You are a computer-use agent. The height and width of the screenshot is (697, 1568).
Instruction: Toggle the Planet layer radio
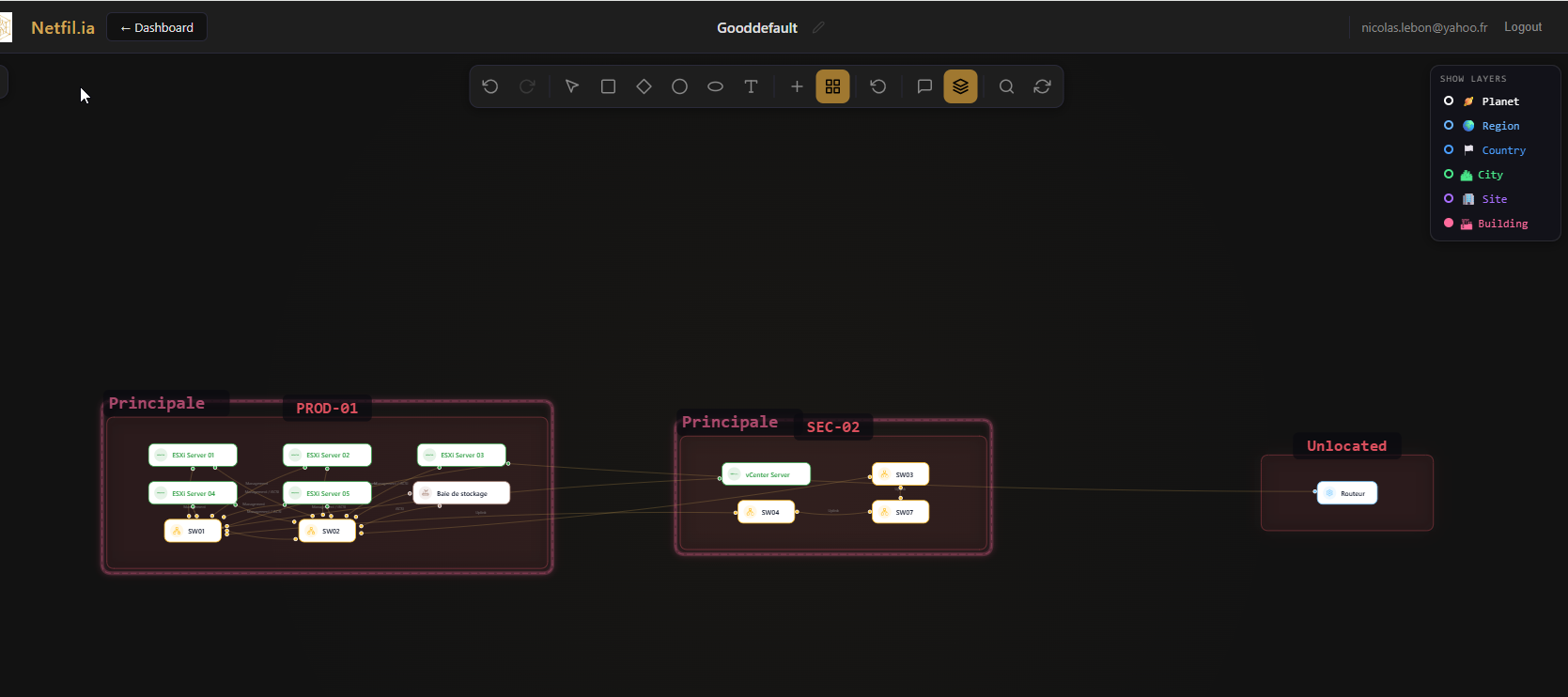coord(1449,101)
